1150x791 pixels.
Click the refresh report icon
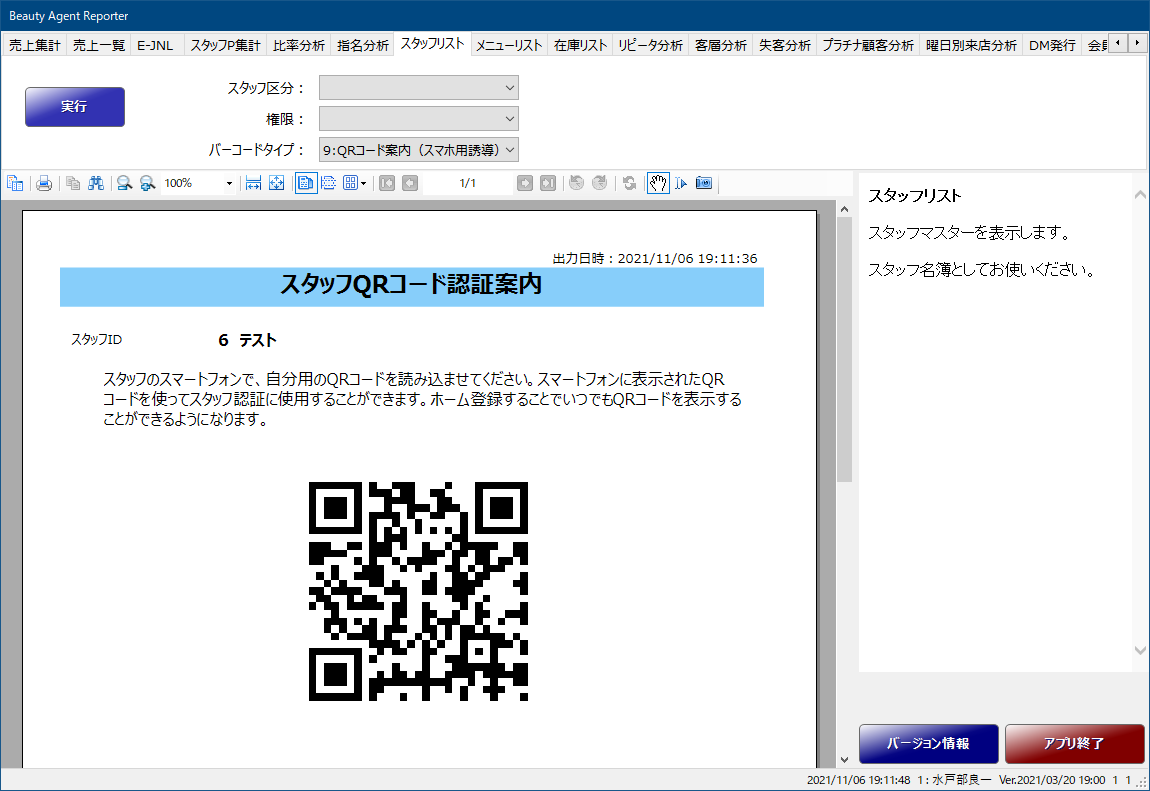coord(629,183)
